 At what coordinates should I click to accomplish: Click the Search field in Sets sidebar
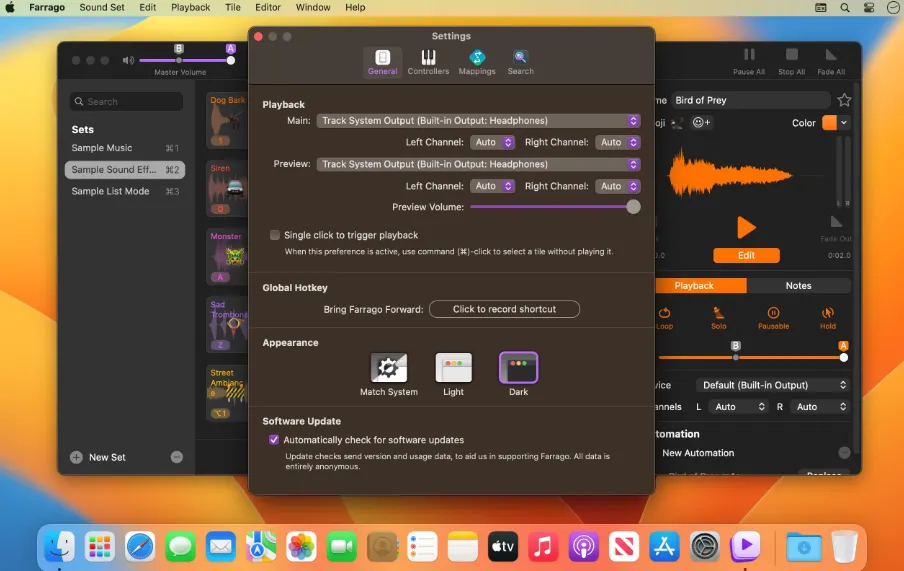point(127,102)
